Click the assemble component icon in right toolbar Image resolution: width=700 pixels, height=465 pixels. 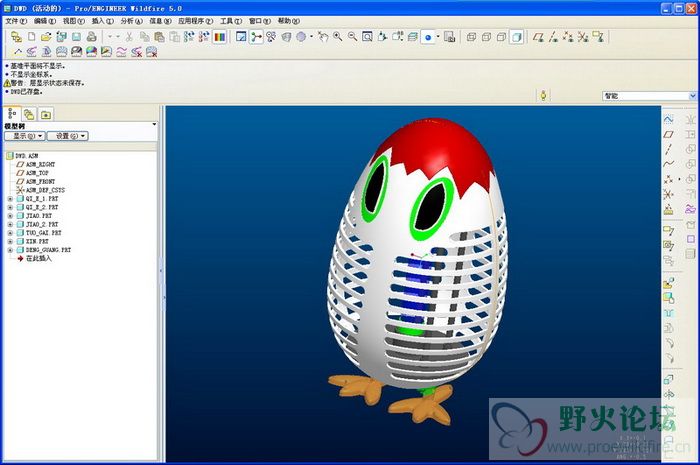click(x=668, y=283)
